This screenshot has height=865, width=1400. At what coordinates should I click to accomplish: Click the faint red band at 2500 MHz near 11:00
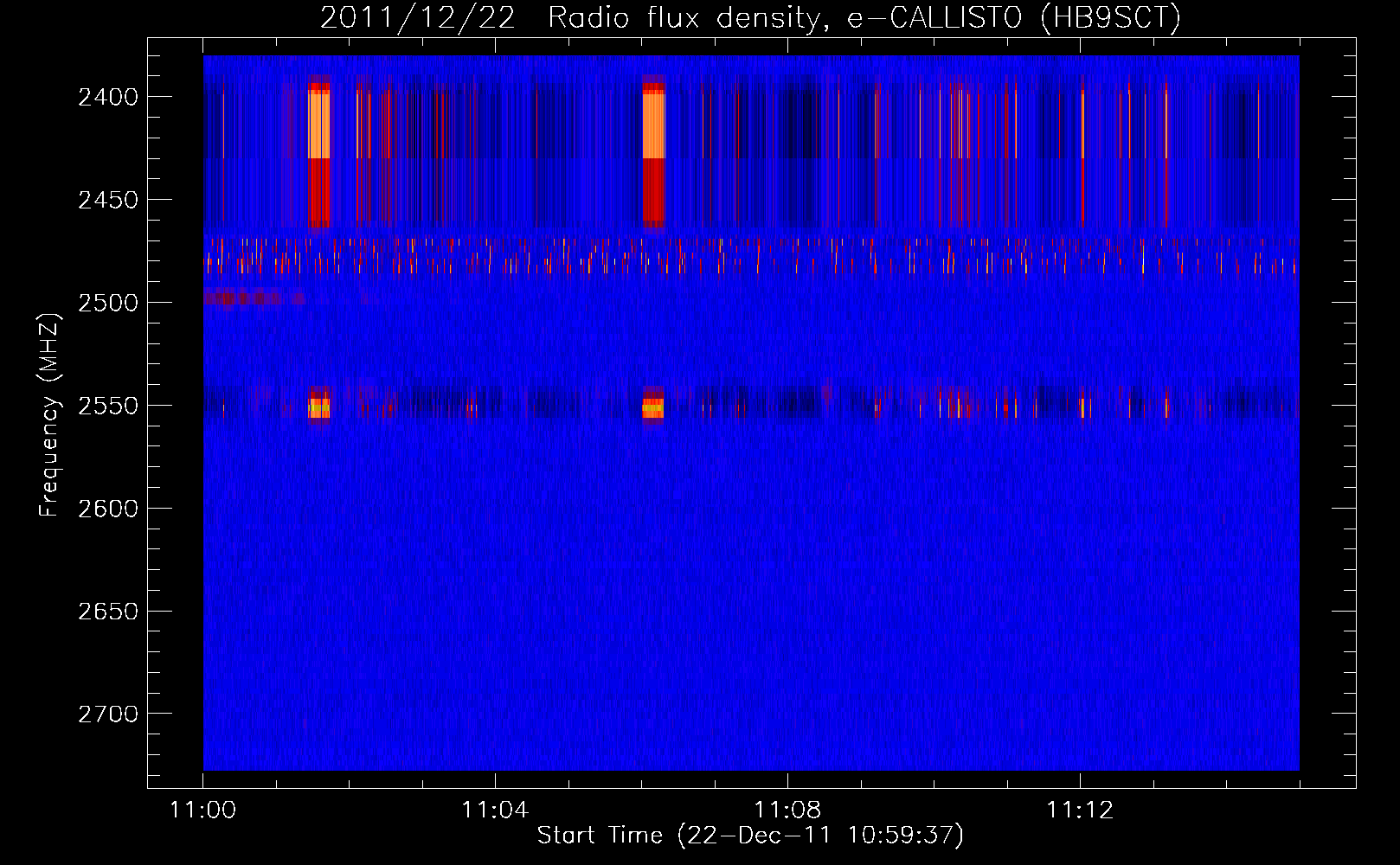click(254, 298)
